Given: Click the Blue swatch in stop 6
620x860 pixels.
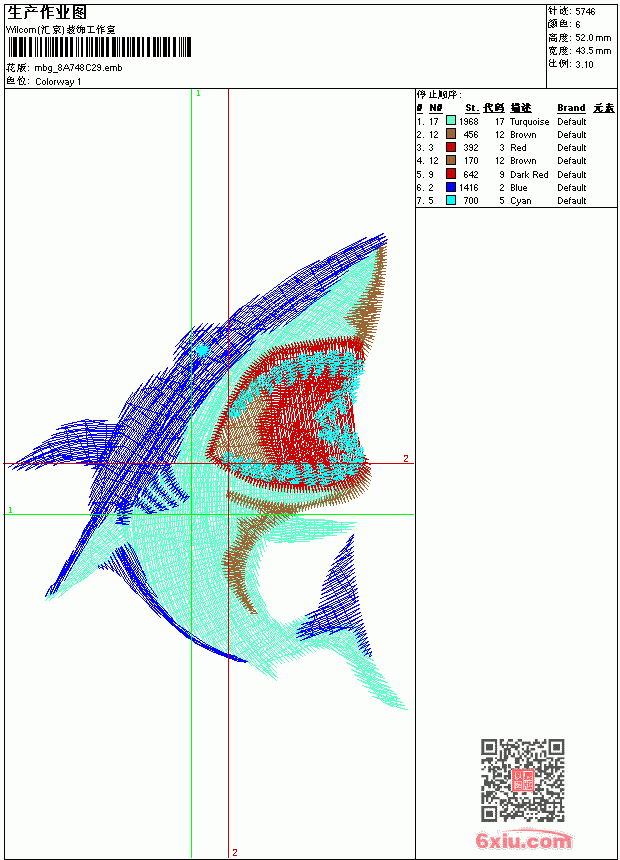Looking at the screenshot, I should point(450,187).
